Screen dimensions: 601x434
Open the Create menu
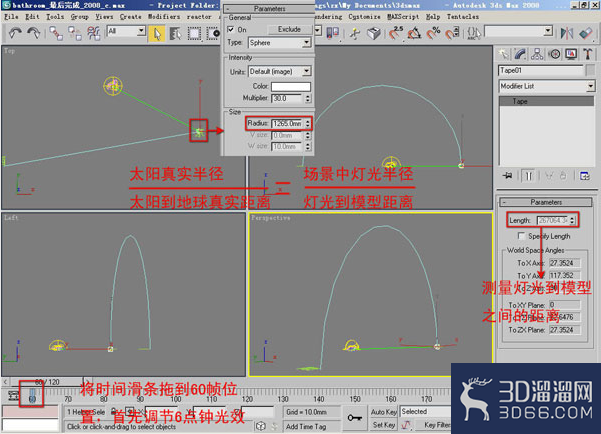click(130, 17)
